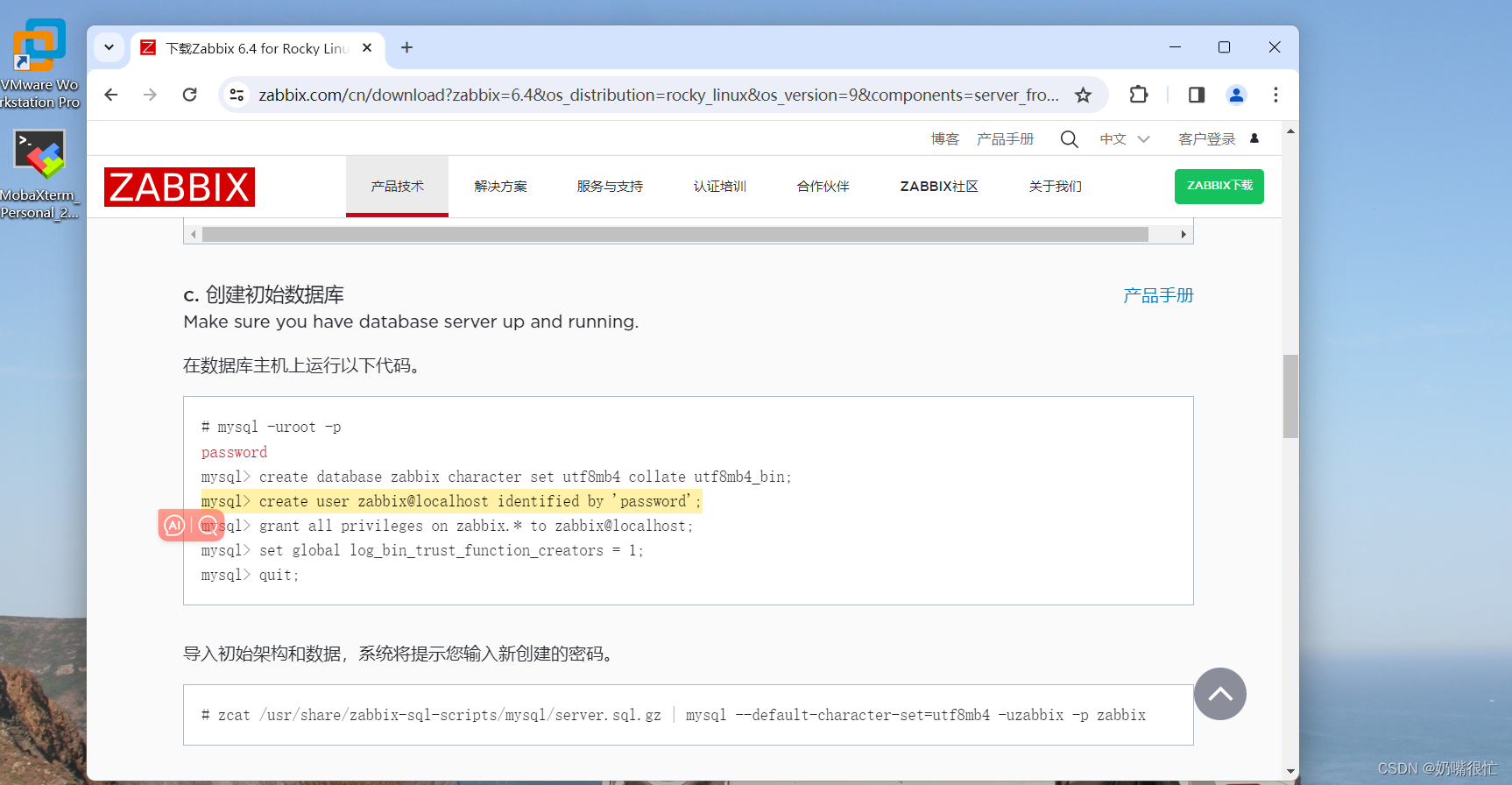Click the floating search icon beside AI
The height and width of the screenshot is (785, 1512).
pyautogui.click(x=208, y=525)
